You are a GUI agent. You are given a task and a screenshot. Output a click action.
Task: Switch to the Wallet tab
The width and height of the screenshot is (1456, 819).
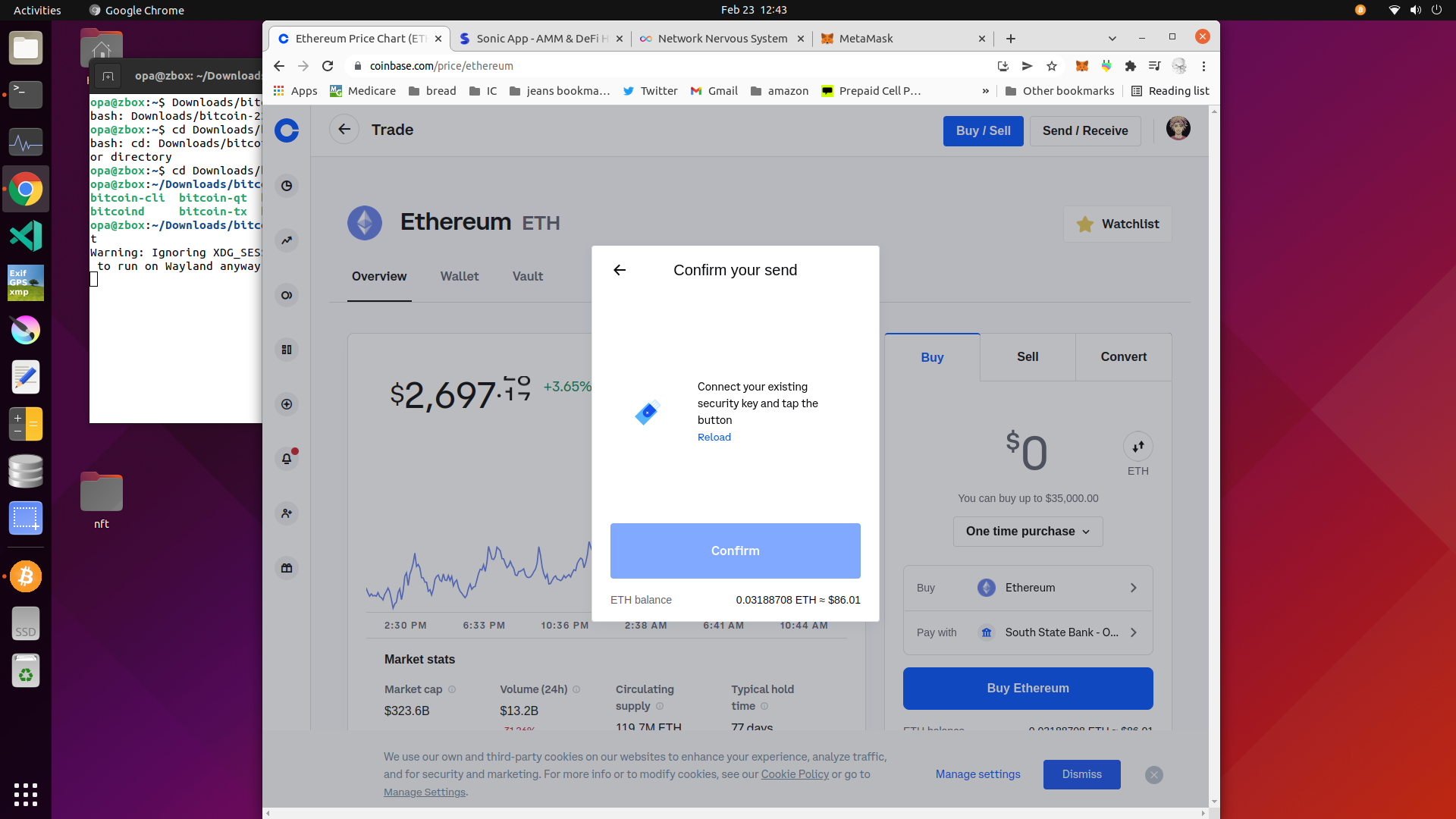coord(460,276)
